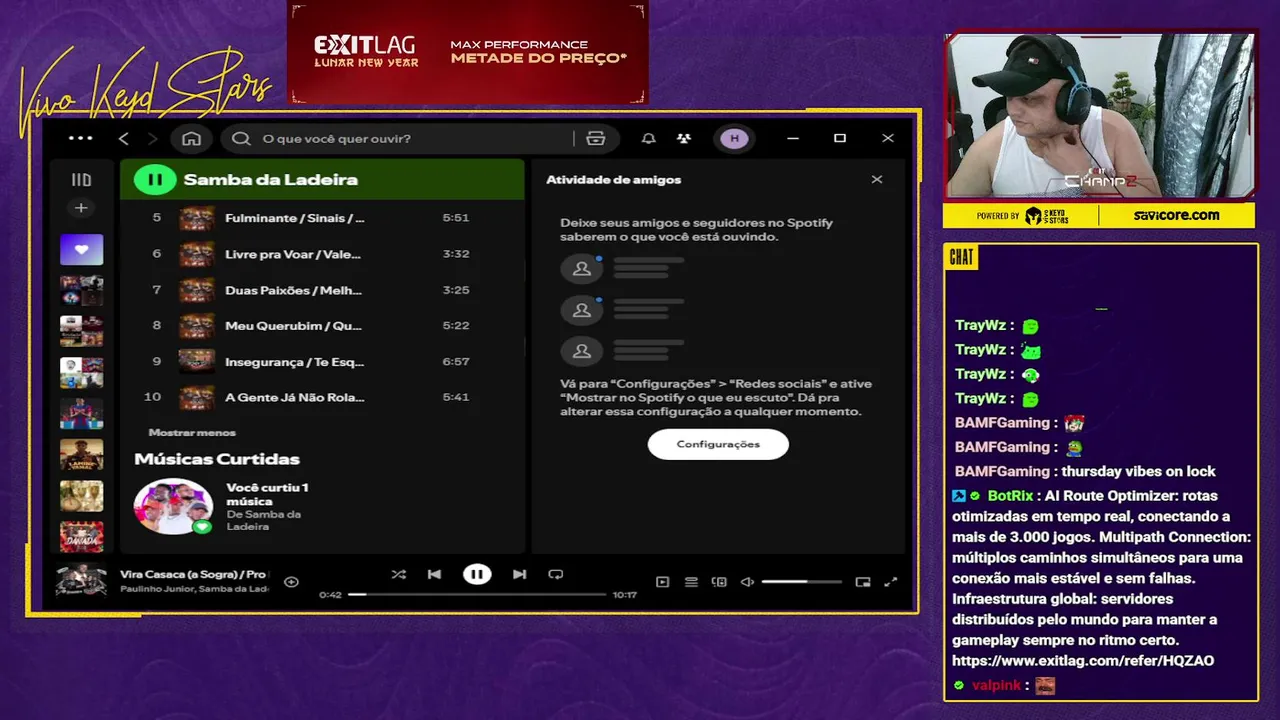Toggle repeat mode
The image size is (1280, 720).
pyautogui.click(x=556, y=574)
